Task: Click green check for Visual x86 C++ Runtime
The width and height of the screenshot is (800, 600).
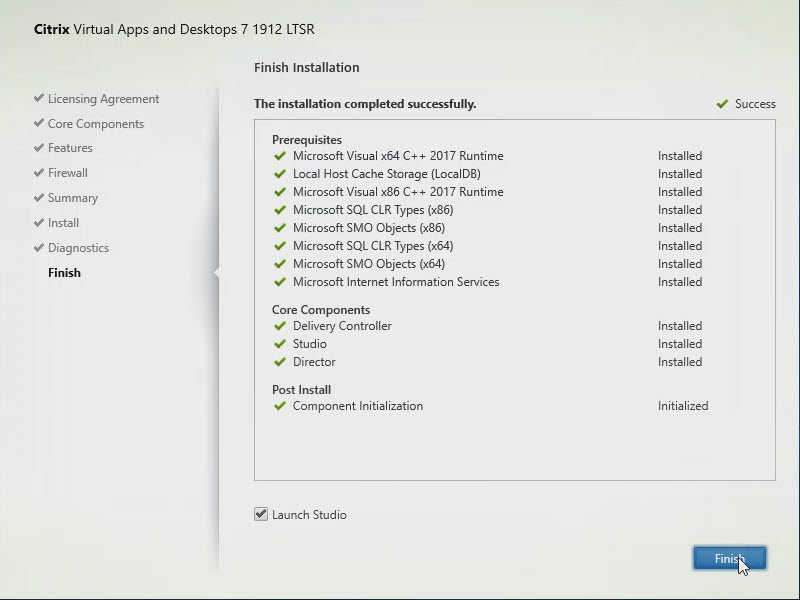Action: pyautogui.click(x=280, y=192)
